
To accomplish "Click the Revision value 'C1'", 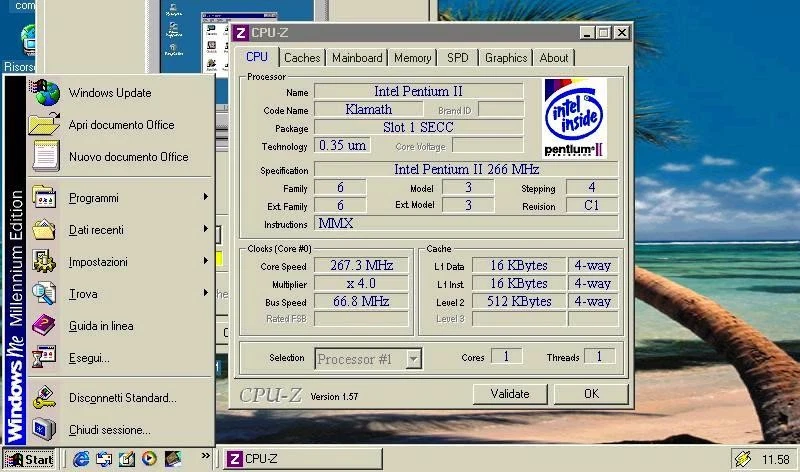I will 592,205.
